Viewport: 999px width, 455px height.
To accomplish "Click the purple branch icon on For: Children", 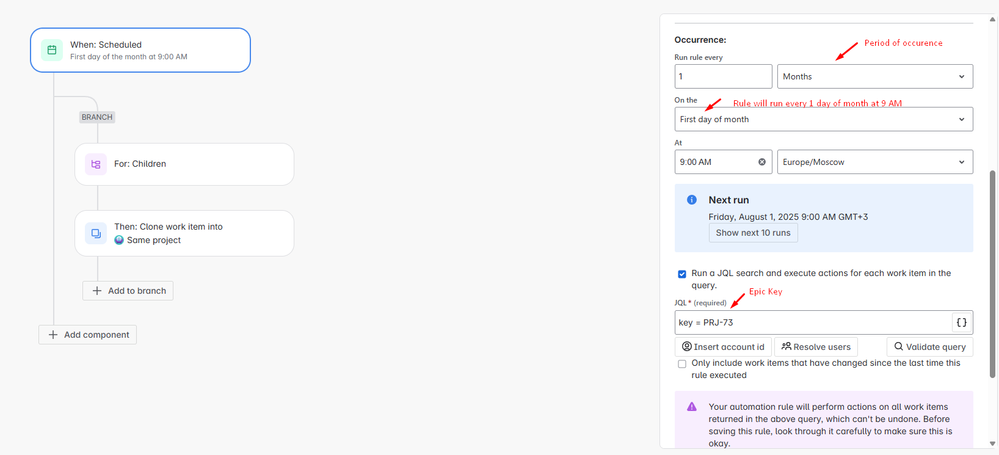I will (96, 164).
